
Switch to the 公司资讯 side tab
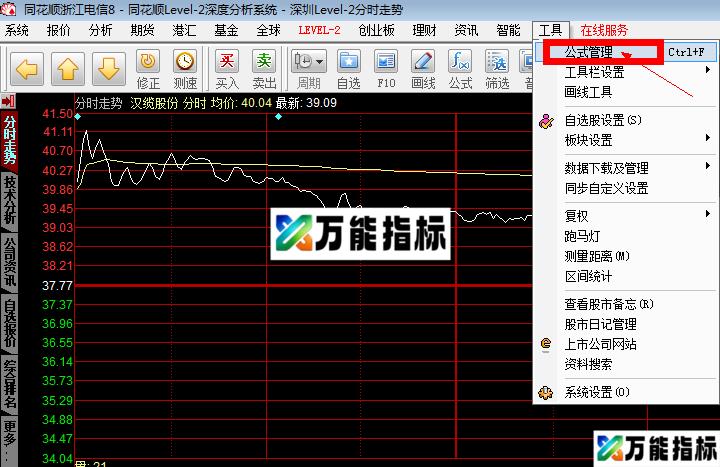point(10,262)
